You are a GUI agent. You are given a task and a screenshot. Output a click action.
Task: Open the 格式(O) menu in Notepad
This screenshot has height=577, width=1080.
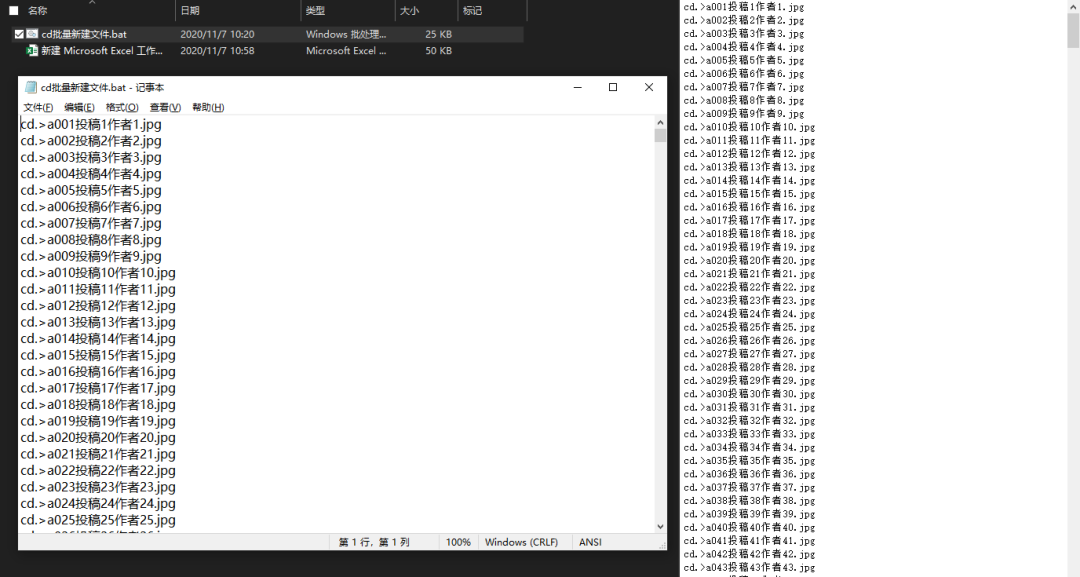[122, 107]
